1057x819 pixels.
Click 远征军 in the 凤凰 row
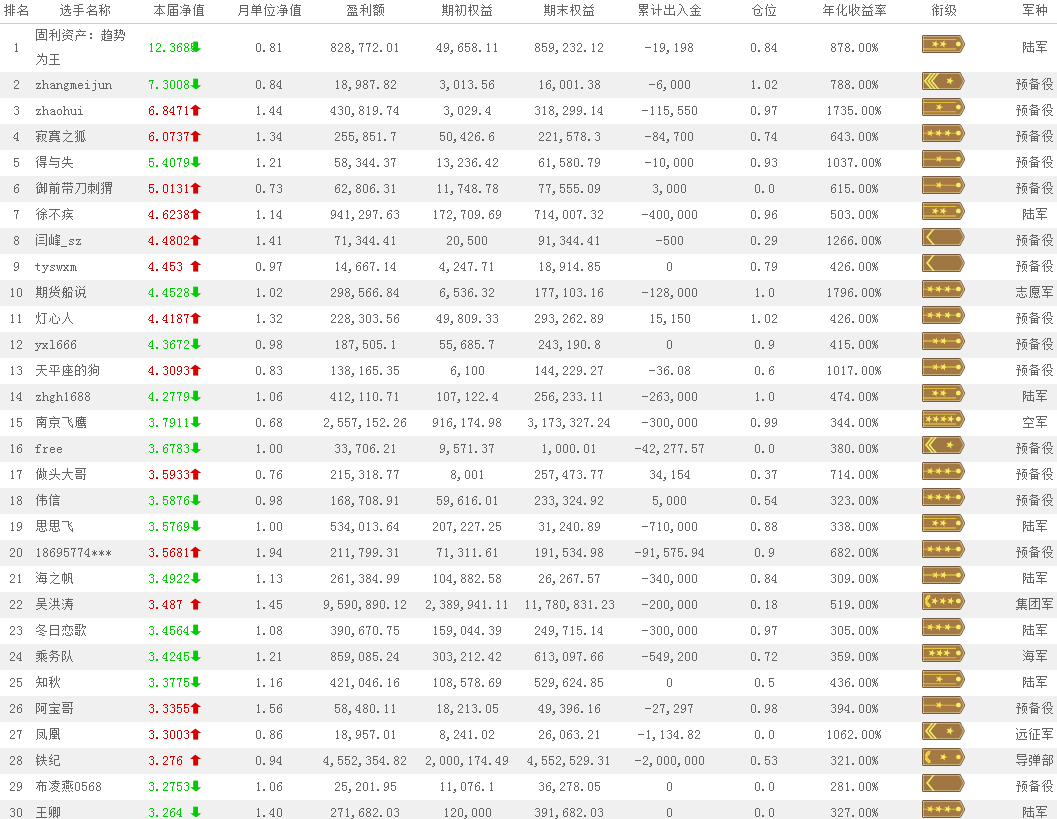1034,734
